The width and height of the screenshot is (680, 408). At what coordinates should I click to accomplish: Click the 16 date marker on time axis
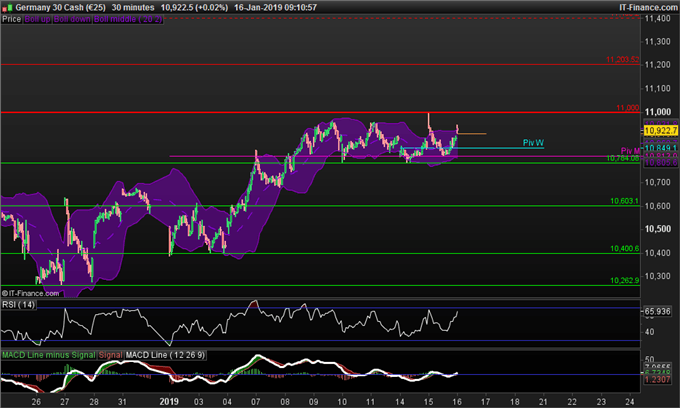tap(457, 402)
